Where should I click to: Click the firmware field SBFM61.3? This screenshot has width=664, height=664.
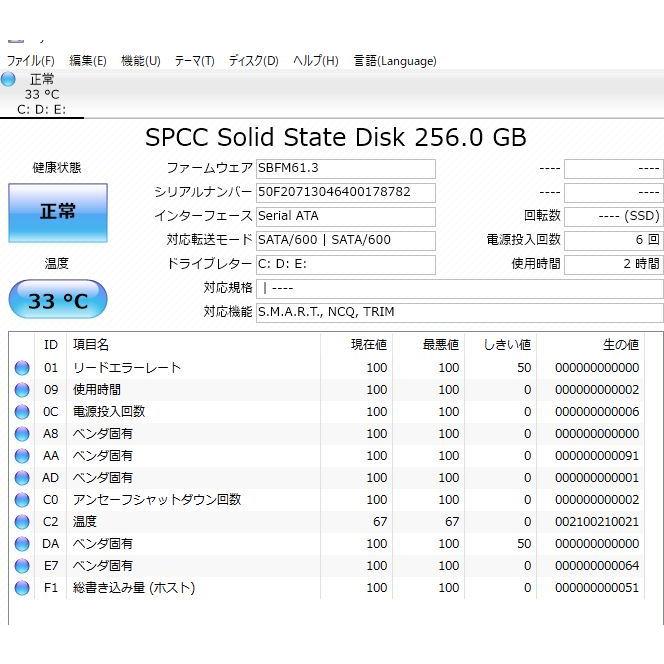[346, 169]
